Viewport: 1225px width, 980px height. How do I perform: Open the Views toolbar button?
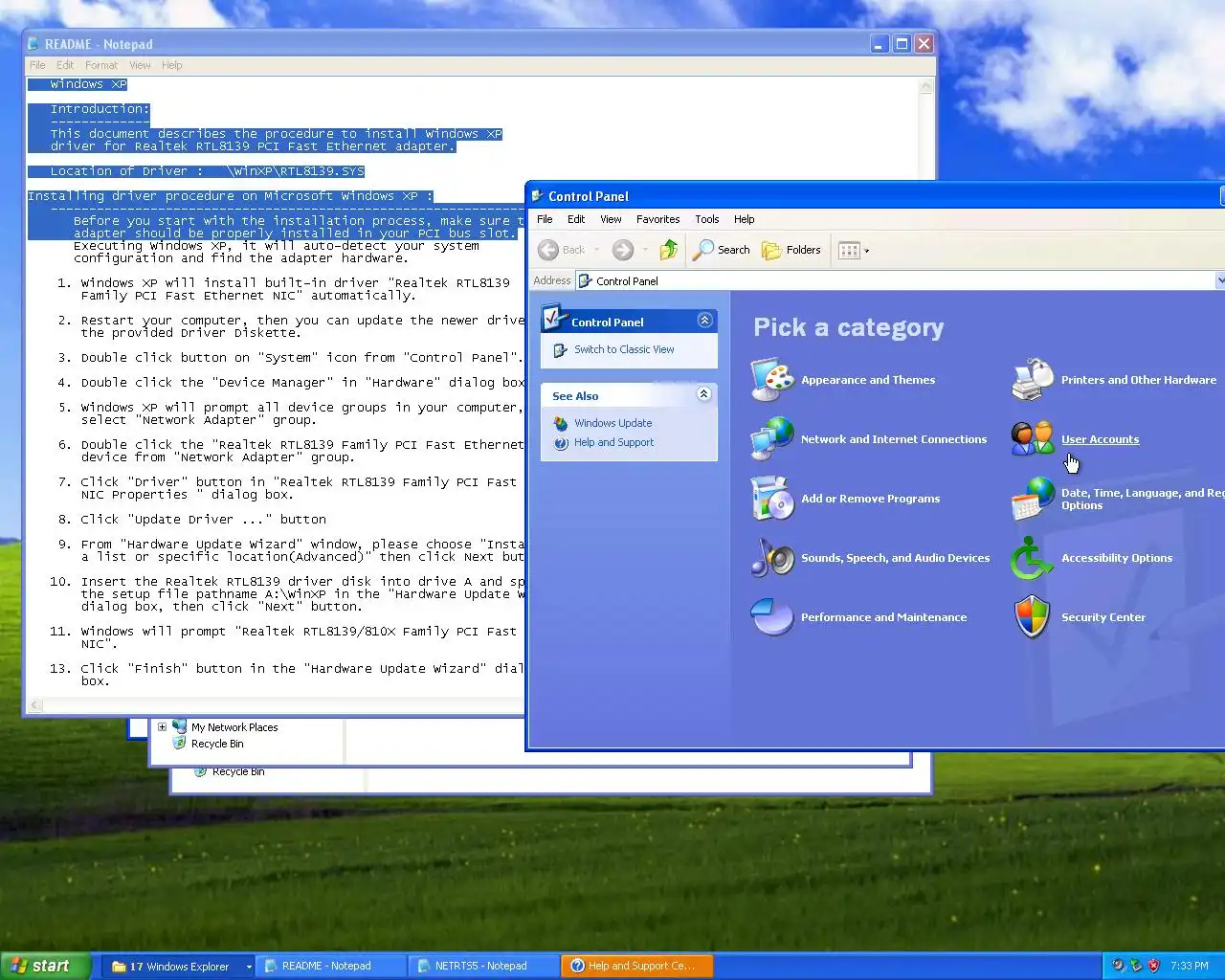point(849,251)
